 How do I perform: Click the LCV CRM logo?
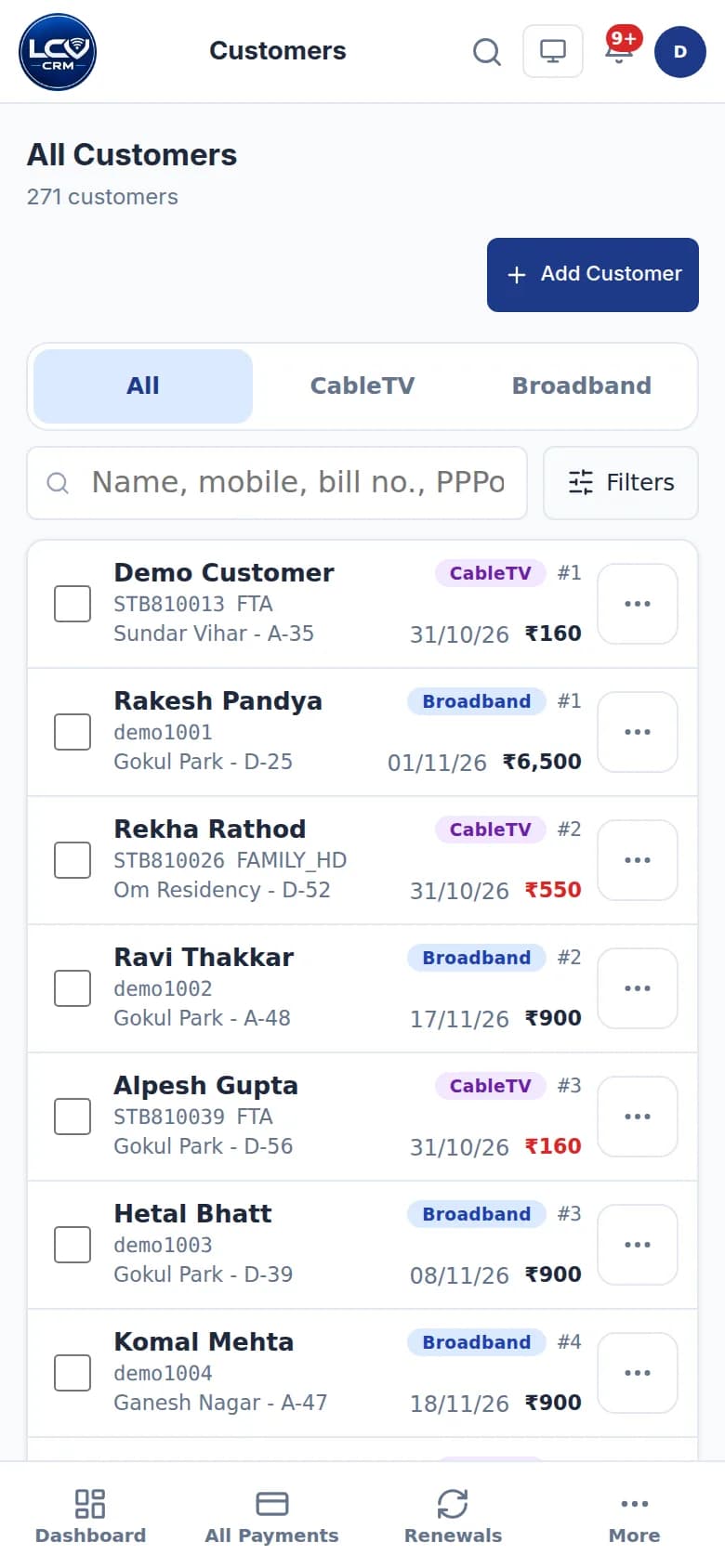pos(58,52)
